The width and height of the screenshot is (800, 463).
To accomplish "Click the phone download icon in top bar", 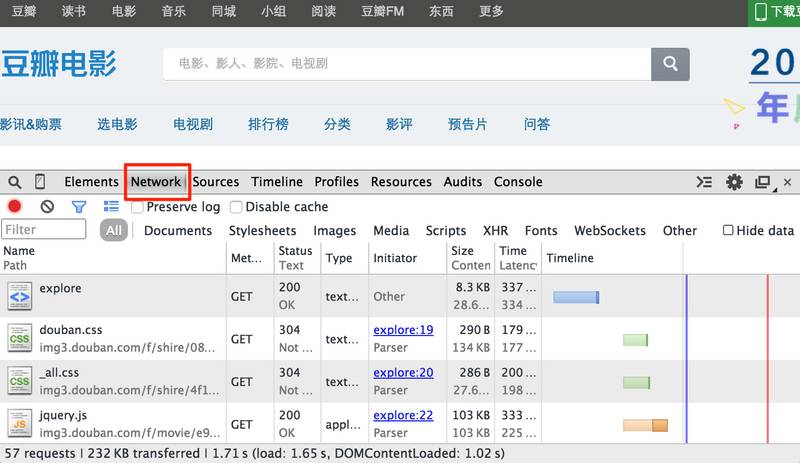I will 760,12.
